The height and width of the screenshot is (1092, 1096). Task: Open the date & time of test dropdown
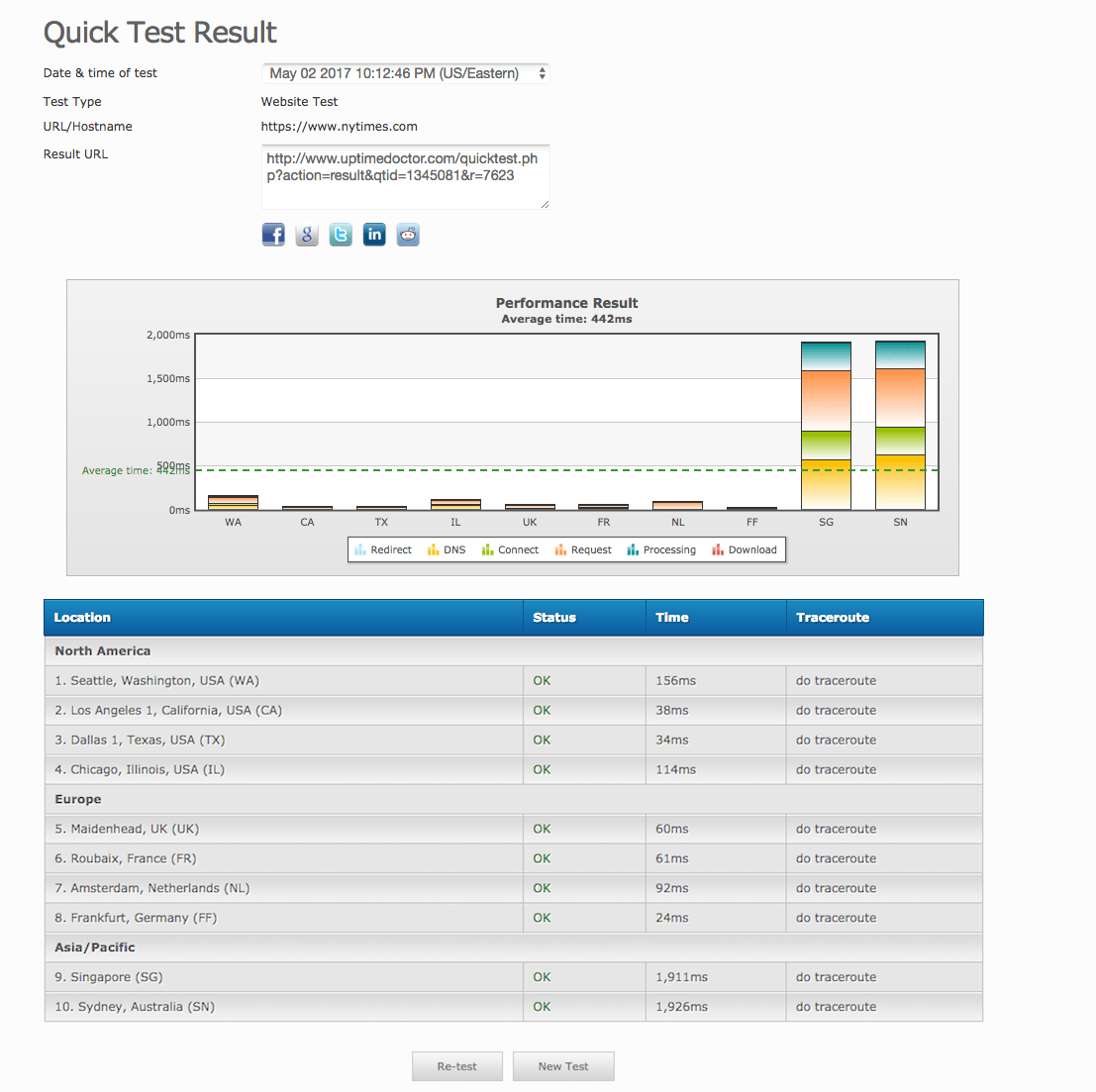click(405, 73)
